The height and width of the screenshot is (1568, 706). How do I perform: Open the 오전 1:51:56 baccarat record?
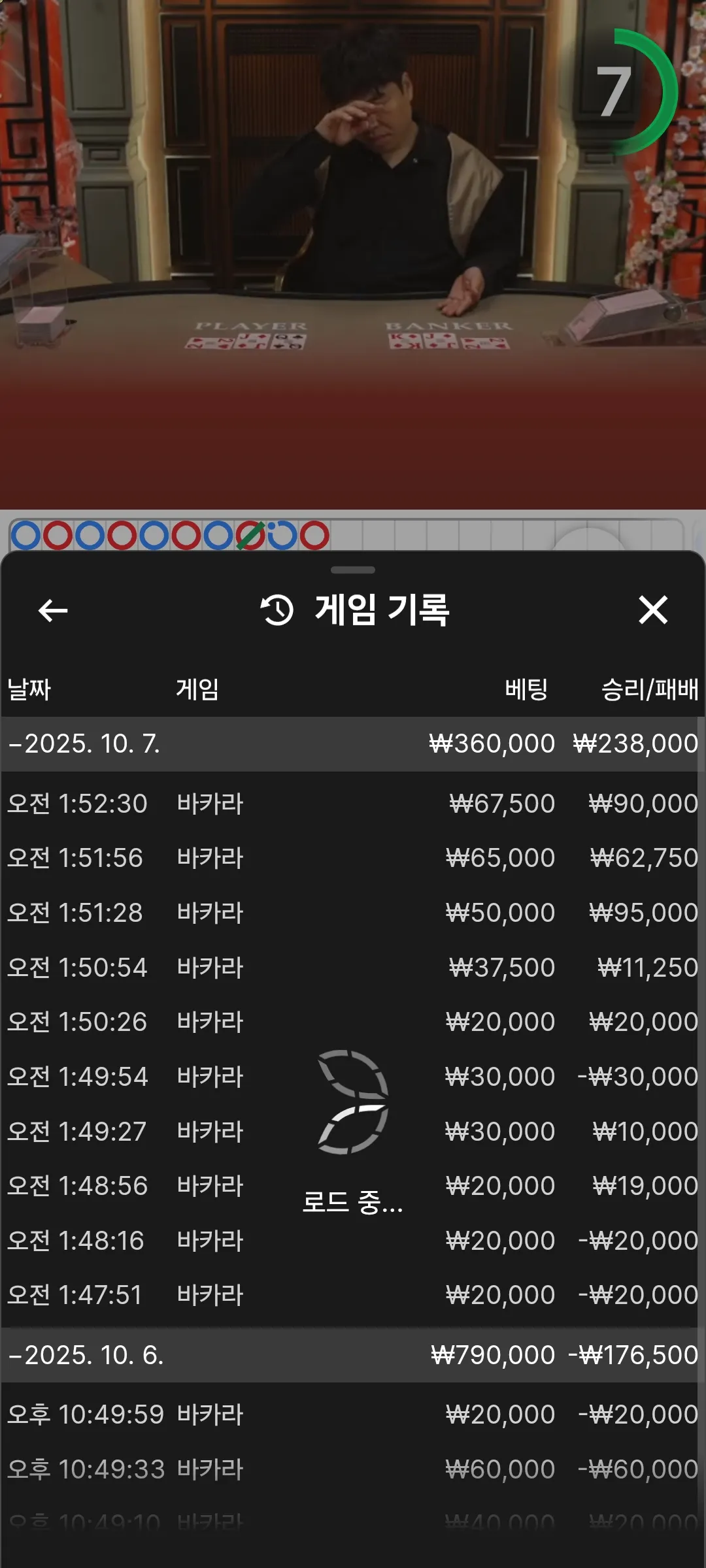[353, 858]
